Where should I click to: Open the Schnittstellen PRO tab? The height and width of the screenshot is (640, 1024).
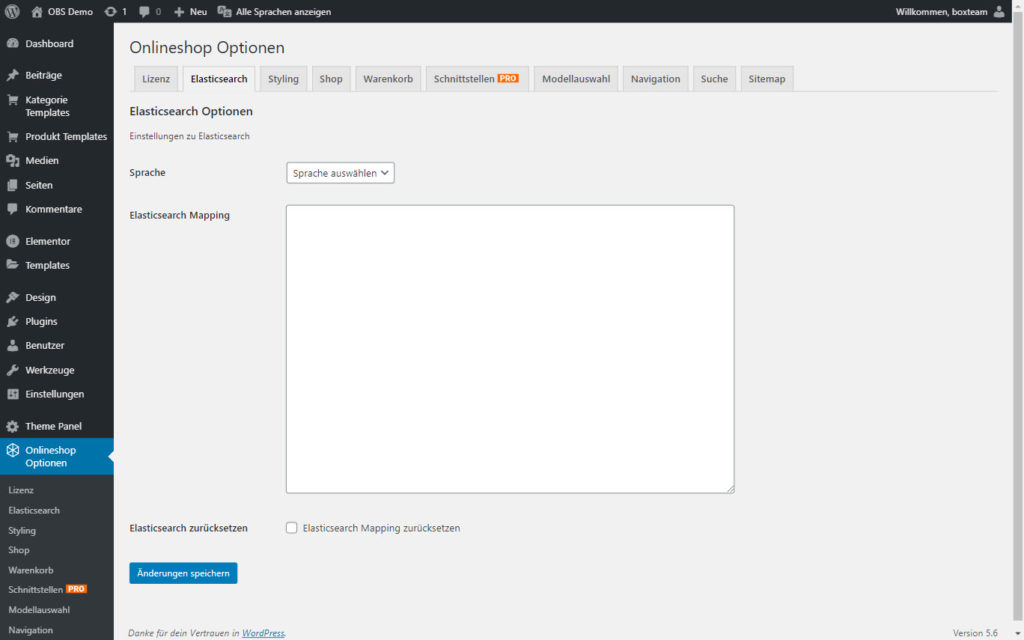(x=476, y=78)
